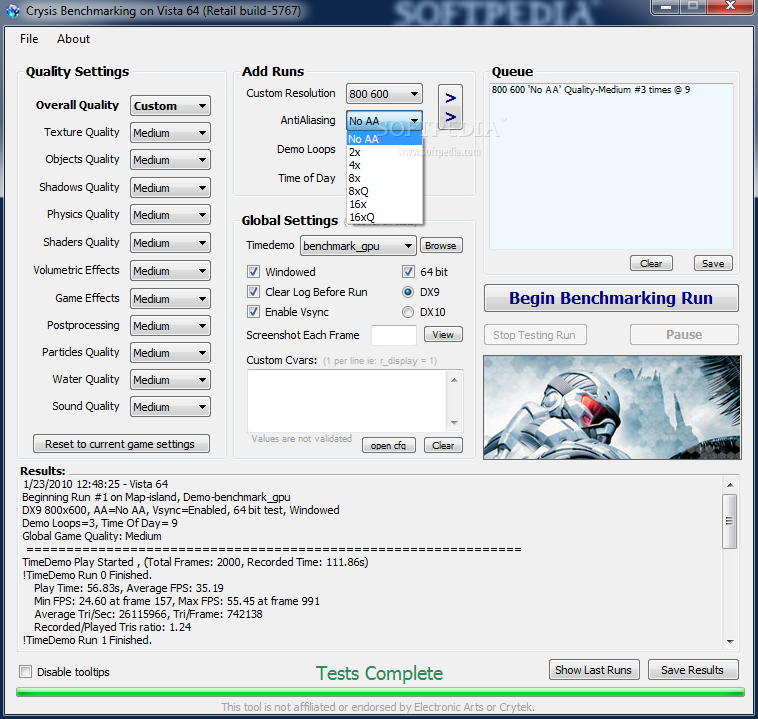This screenshot has height=719, width=758.
Task: Open the Shaders Quality dropdown
Action: [x=170, y=243]
